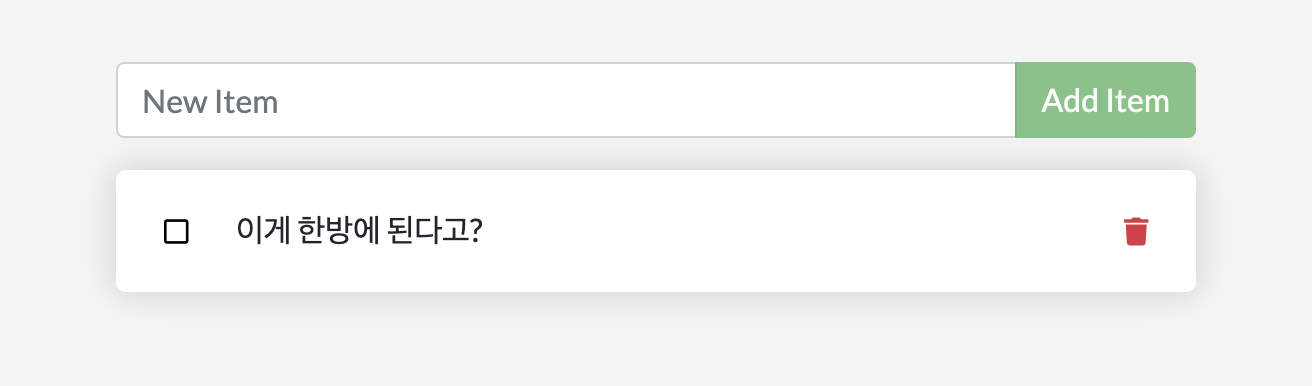Screen dimensions: 1312x386
Task: Tick the checkbox on the todo row
Action: click(x=176, y=232)
